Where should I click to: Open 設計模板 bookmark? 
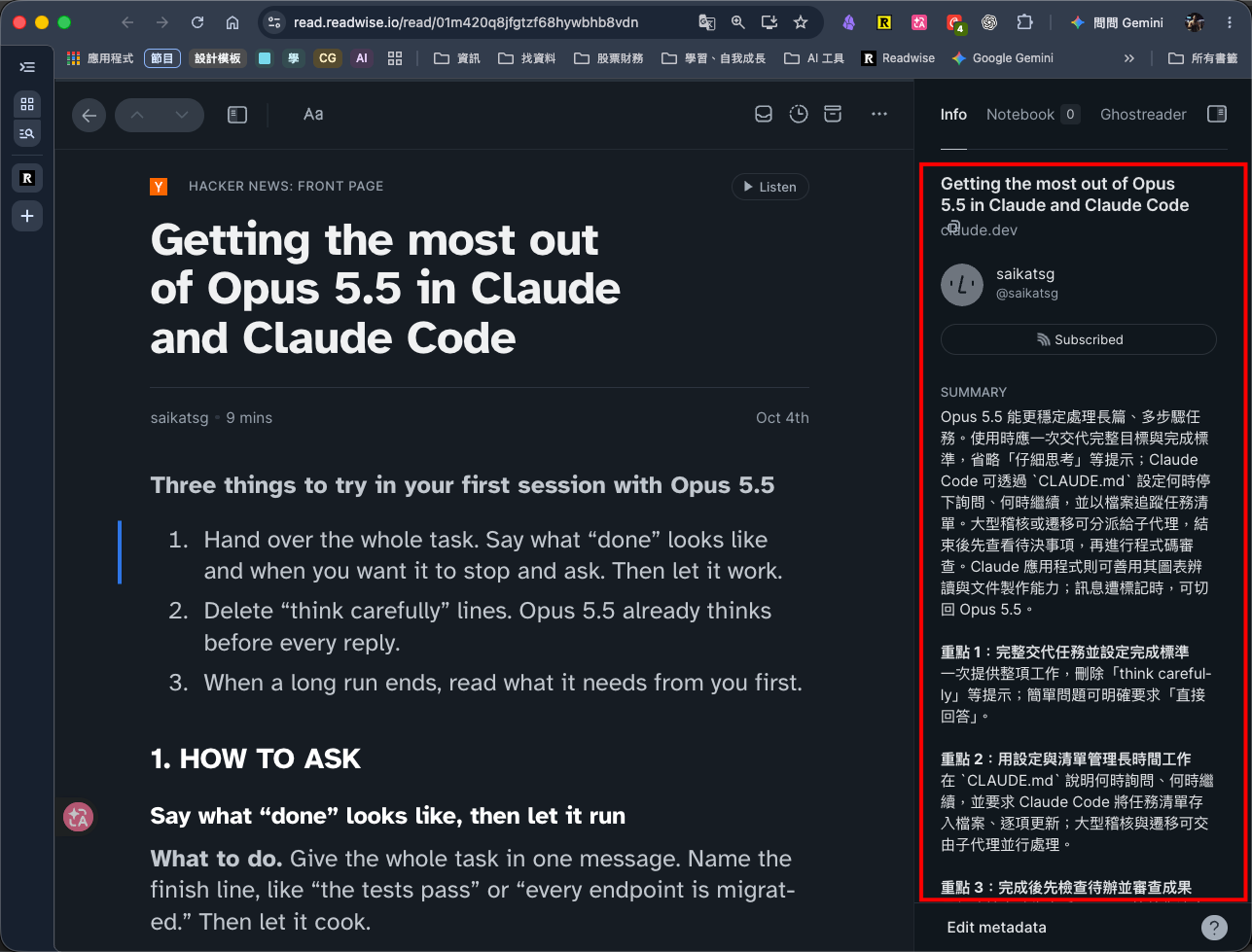(x=217, y=58)
